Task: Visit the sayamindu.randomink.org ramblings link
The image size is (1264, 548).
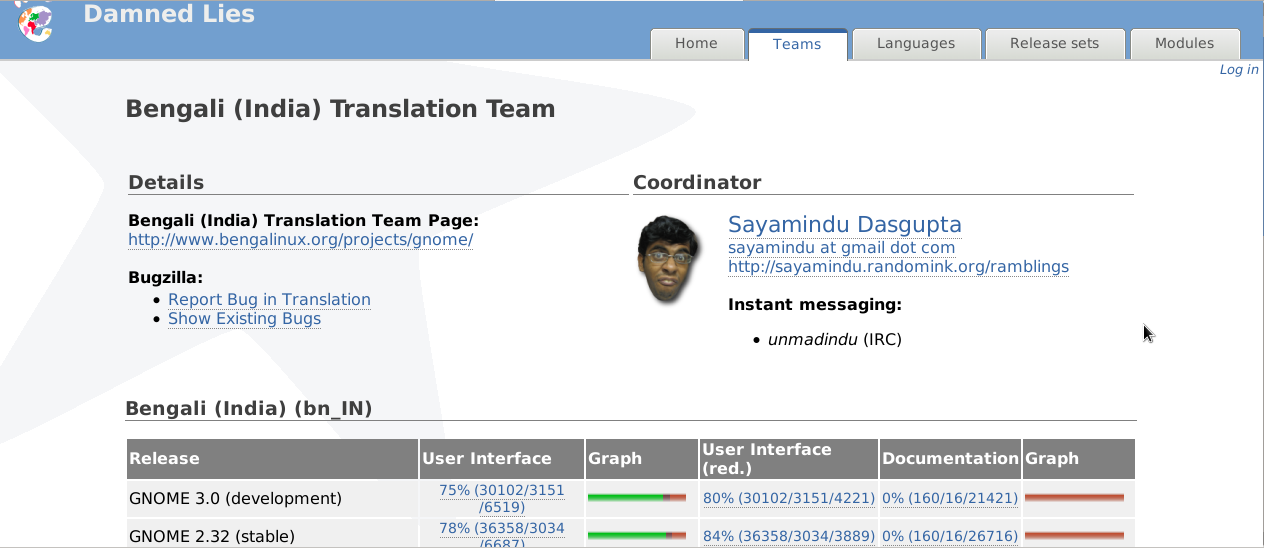Action: [898, 267]
